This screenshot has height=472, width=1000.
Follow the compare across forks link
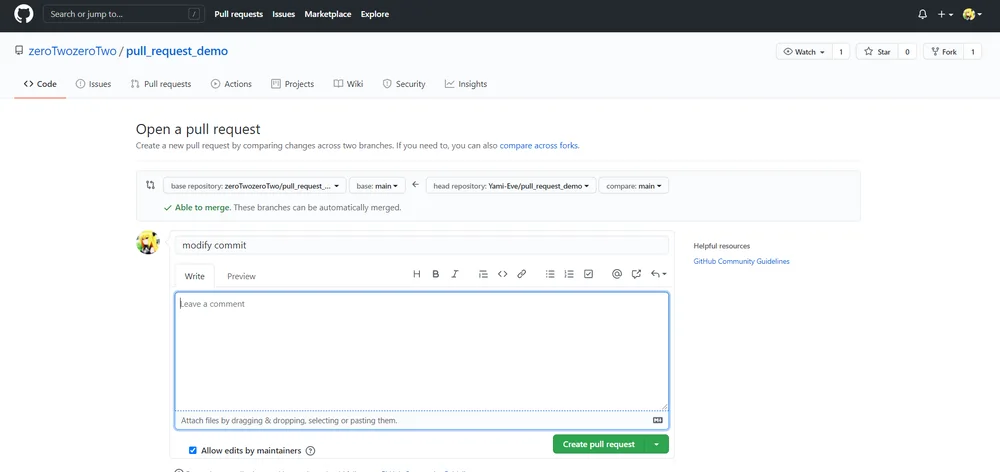click(x=539, y=145)
